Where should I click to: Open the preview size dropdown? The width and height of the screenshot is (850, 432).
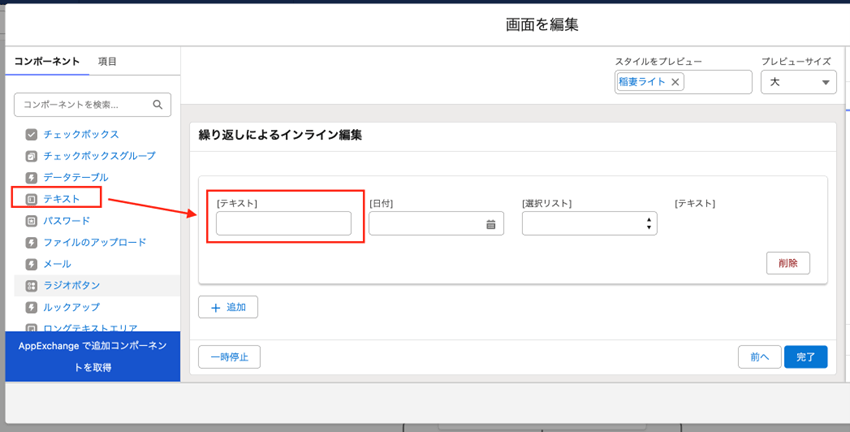tap(798, 82)
